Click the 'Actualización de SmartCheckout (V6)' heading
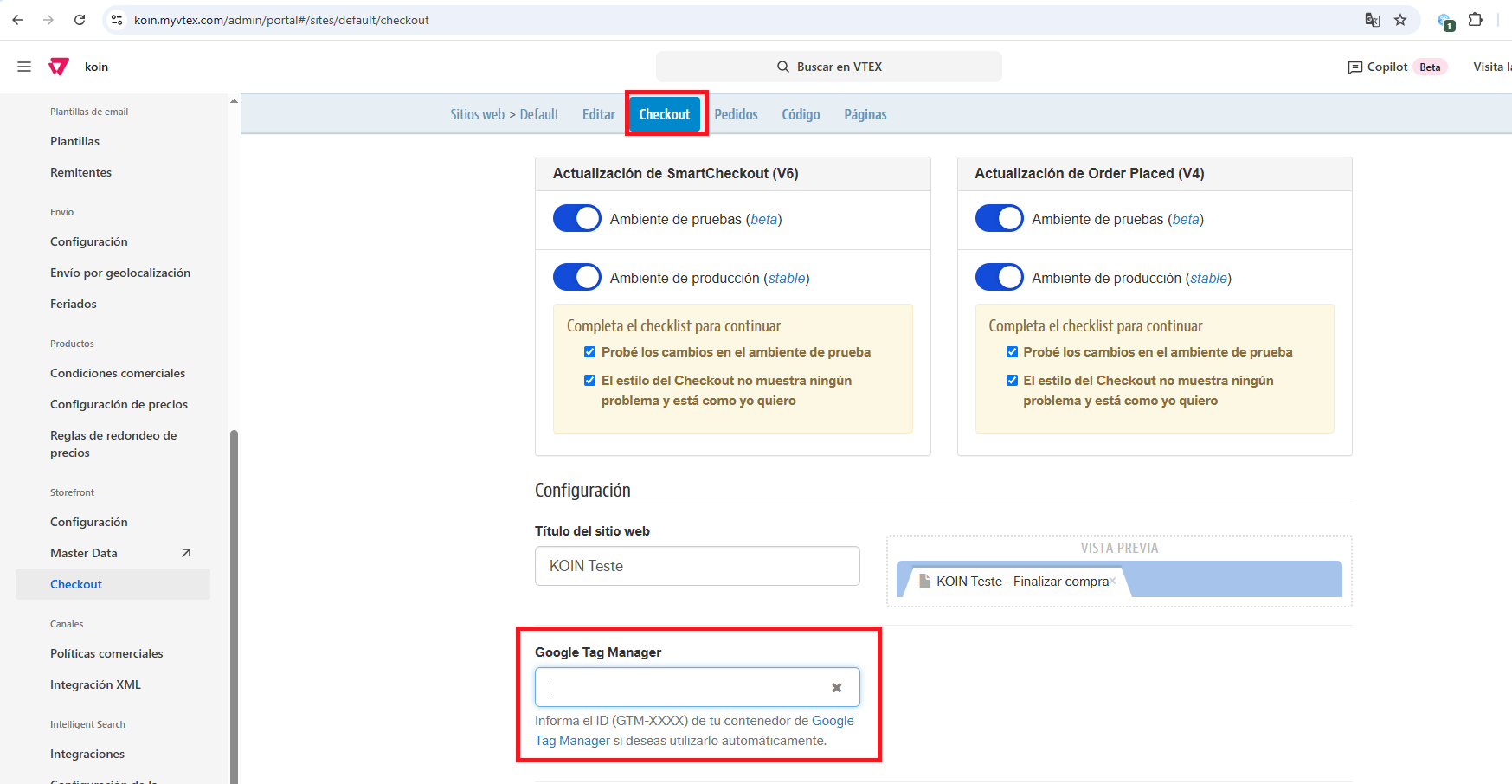Image resolution: width=1512 pixels, height=784 pixels. [x=675, y=173]
